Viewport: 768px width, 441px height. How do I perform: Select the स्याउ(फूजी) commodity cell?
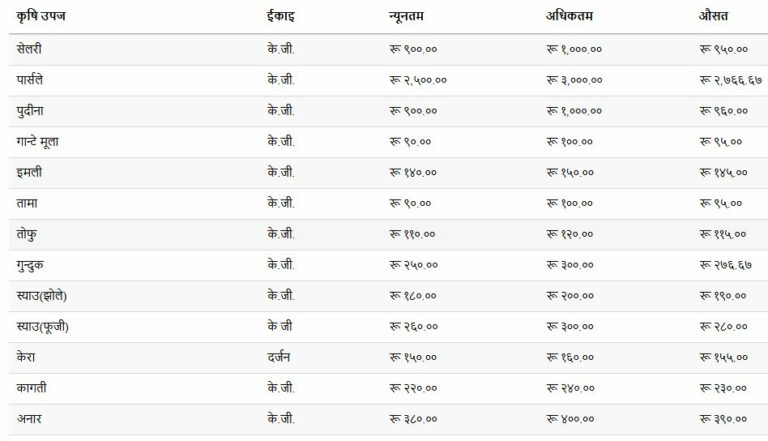pyautogui.click(x=43, y=326)
